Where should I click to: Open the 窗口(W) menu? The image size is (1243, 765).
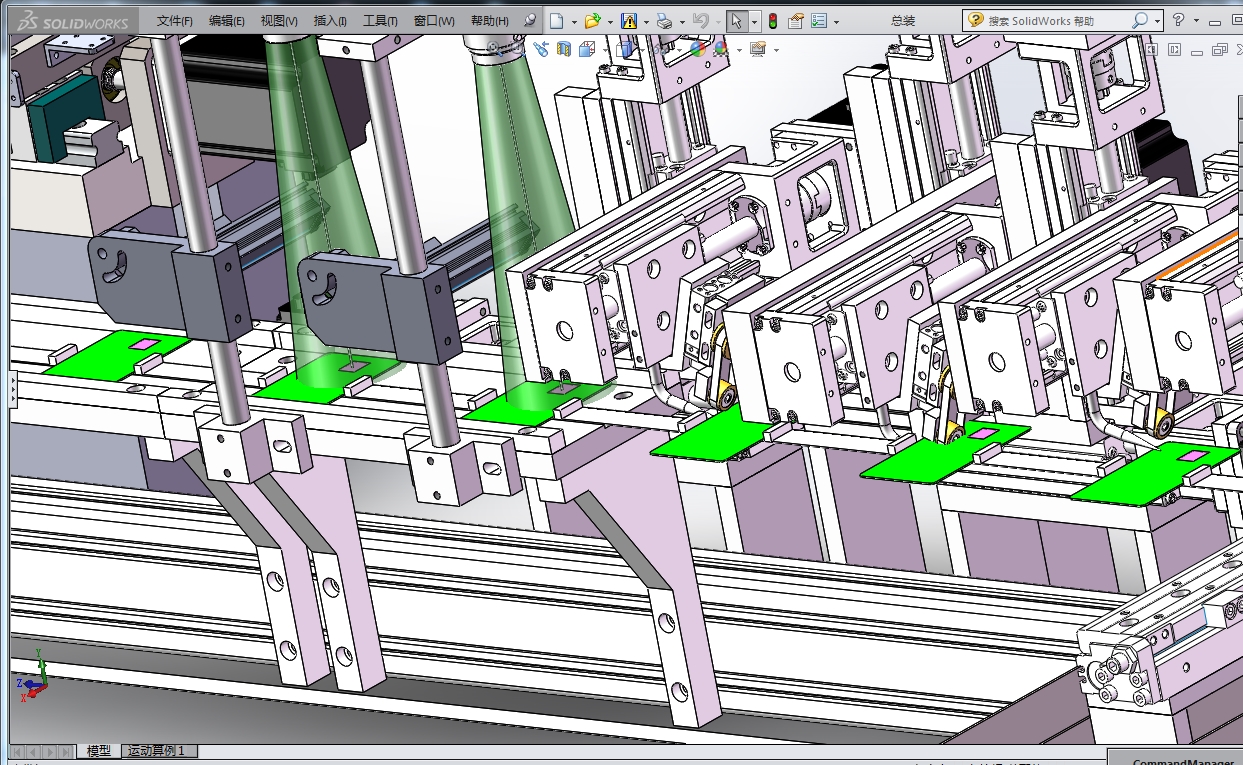(x=434, y=21)
